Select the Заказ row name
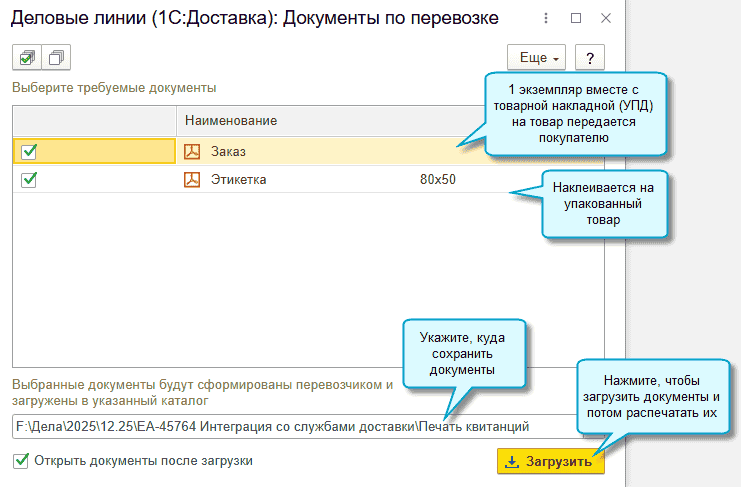The image size is (741, 487). coord(228,151)
